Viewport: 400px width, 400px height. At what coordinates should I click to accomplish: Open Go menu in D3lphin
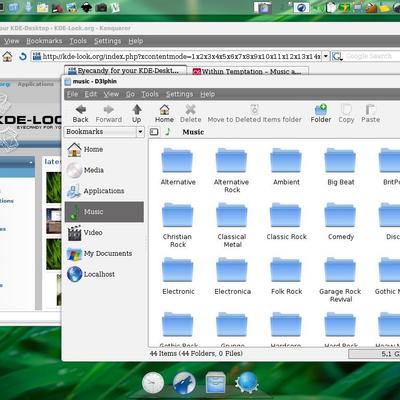(130, 94)
